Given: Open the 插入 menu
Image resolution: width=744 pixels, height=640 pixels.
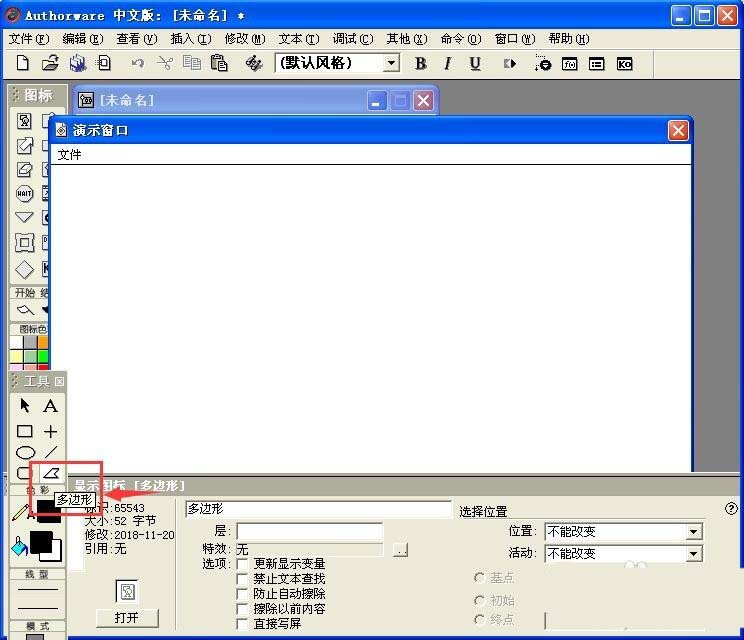Looking at the screenshot, I should pyautogui.click(x=191, y=39).
